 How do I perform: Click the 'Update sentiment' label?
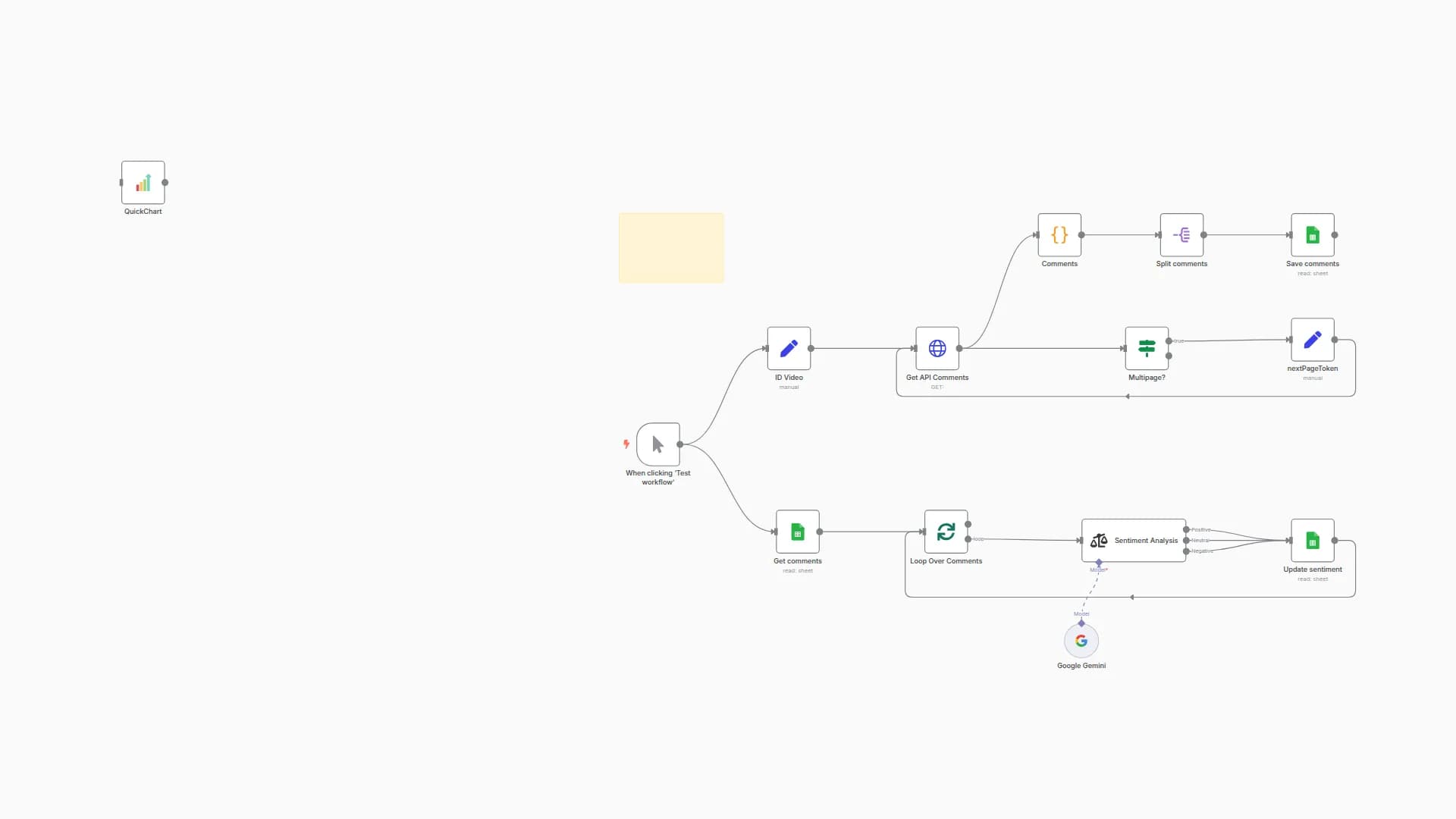(x=1313, y=570)
